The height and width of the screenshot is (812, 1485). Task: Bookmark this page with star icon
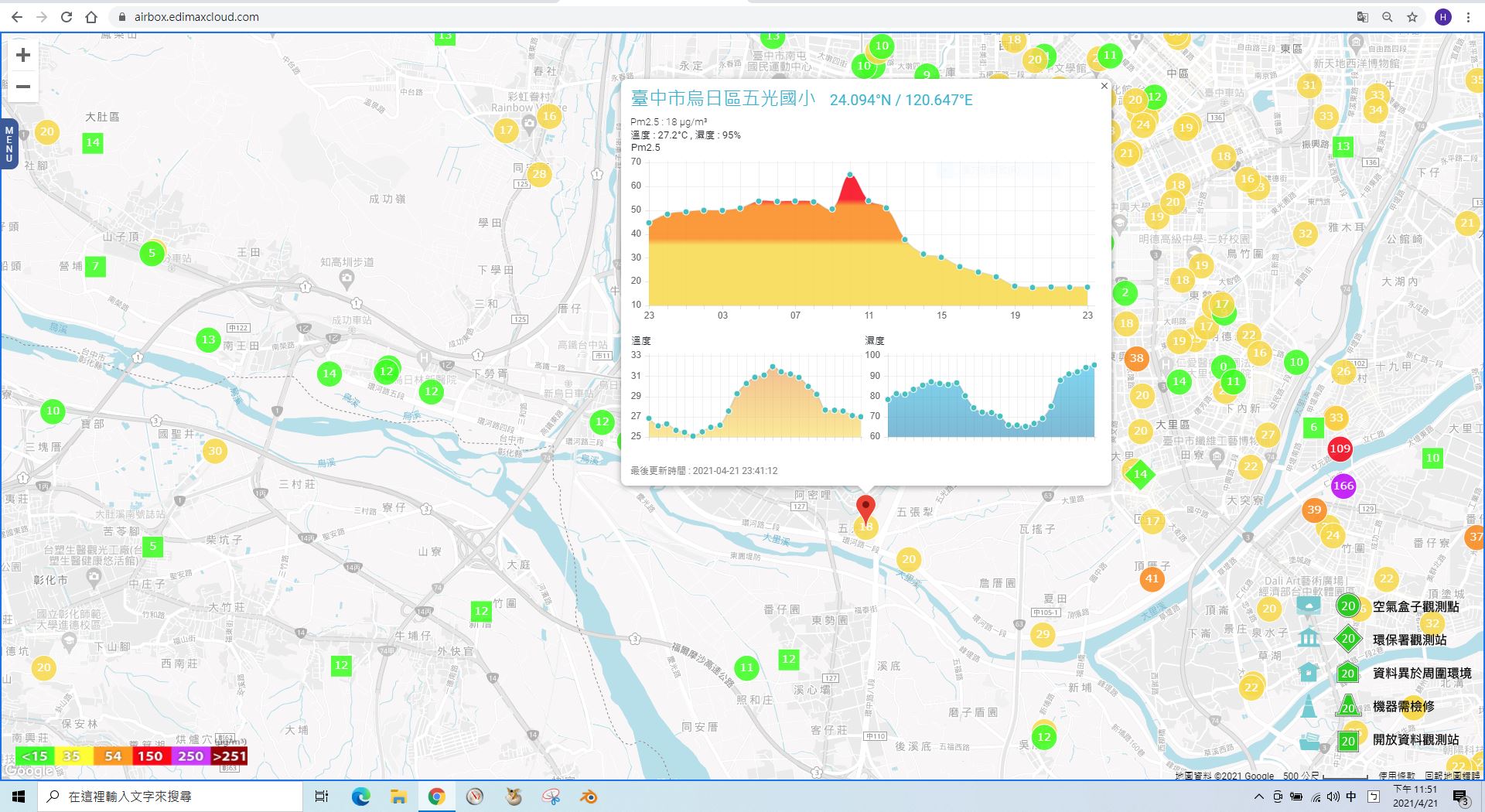coord(1412,17)
